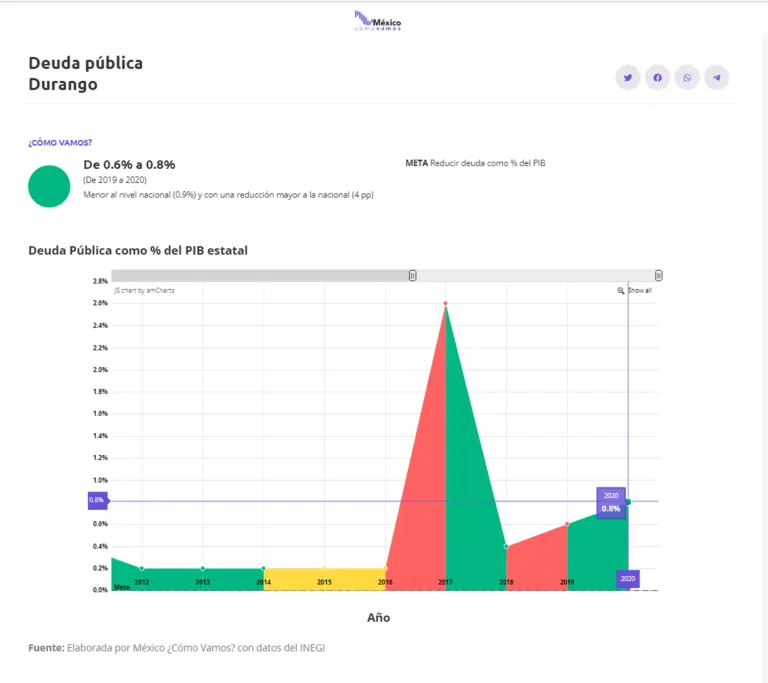Select the 2017 peak data point

tap(445, 303)
